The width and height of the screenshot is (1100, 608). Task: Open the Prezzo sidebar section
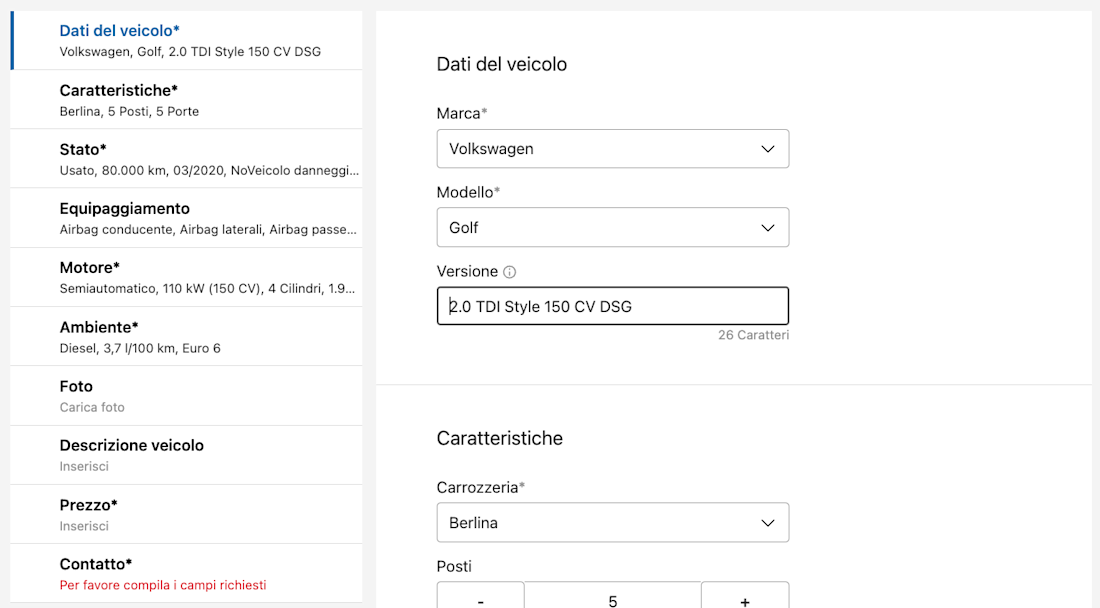click(x=187, y=514)
